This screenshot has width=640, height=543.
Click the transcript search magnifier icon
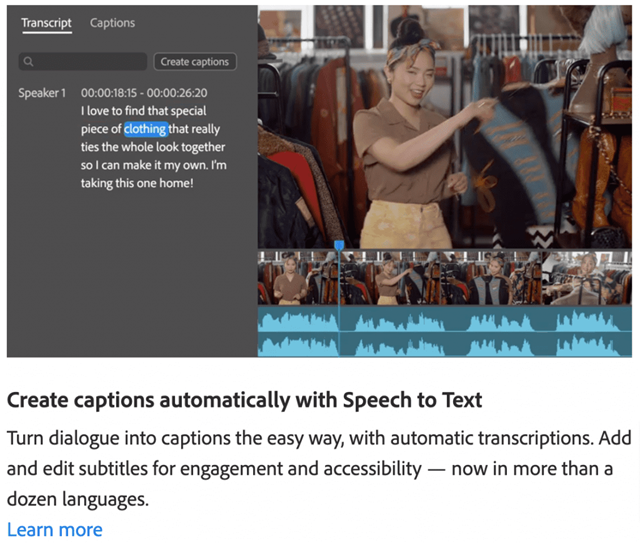click(x=28, y=62)
